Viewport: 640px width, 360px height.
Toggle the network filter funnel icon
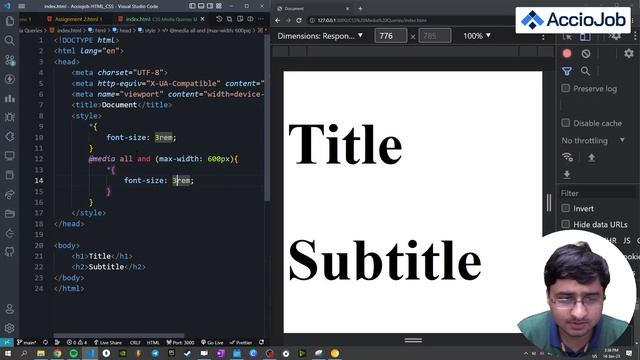pos(567,71)
